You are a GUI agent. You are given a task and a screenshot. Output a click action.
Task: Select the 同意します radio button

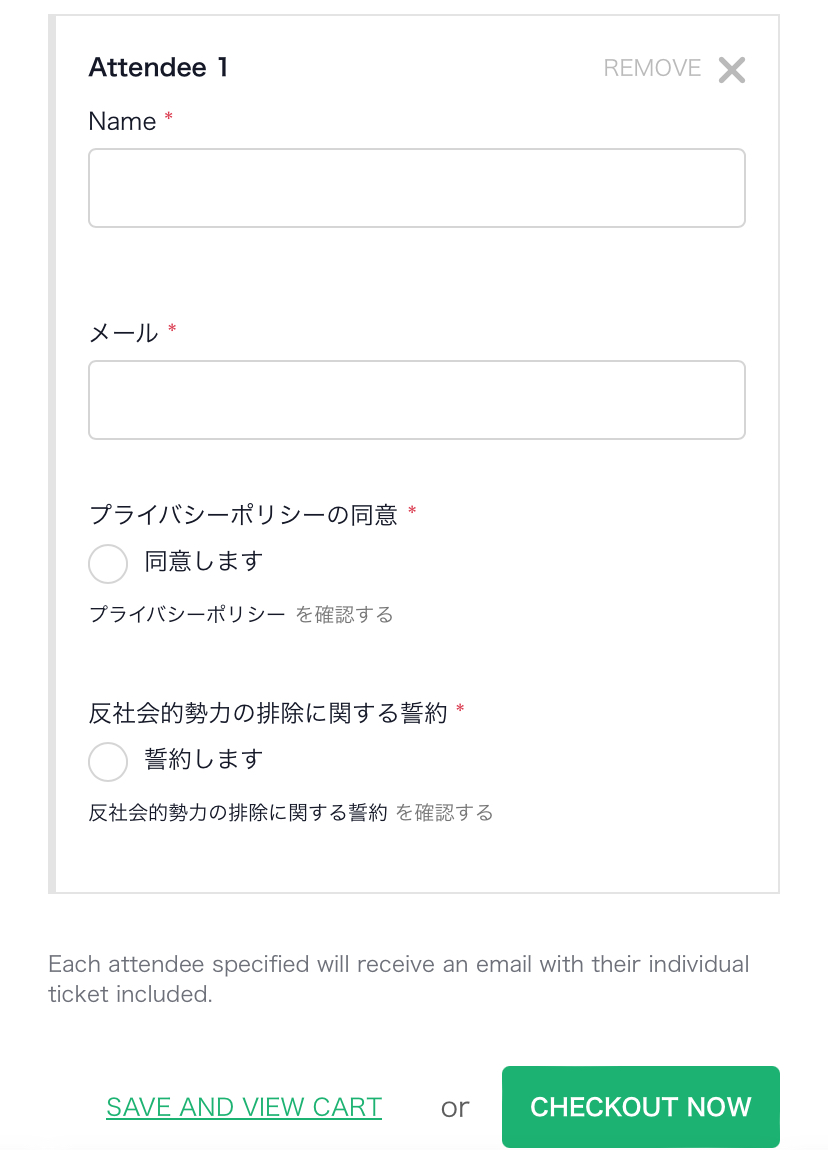coord(108,563)
